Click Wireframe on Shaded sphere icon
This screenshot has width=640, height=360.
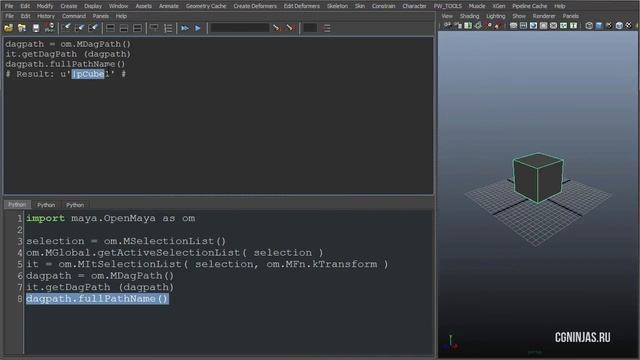619,25
